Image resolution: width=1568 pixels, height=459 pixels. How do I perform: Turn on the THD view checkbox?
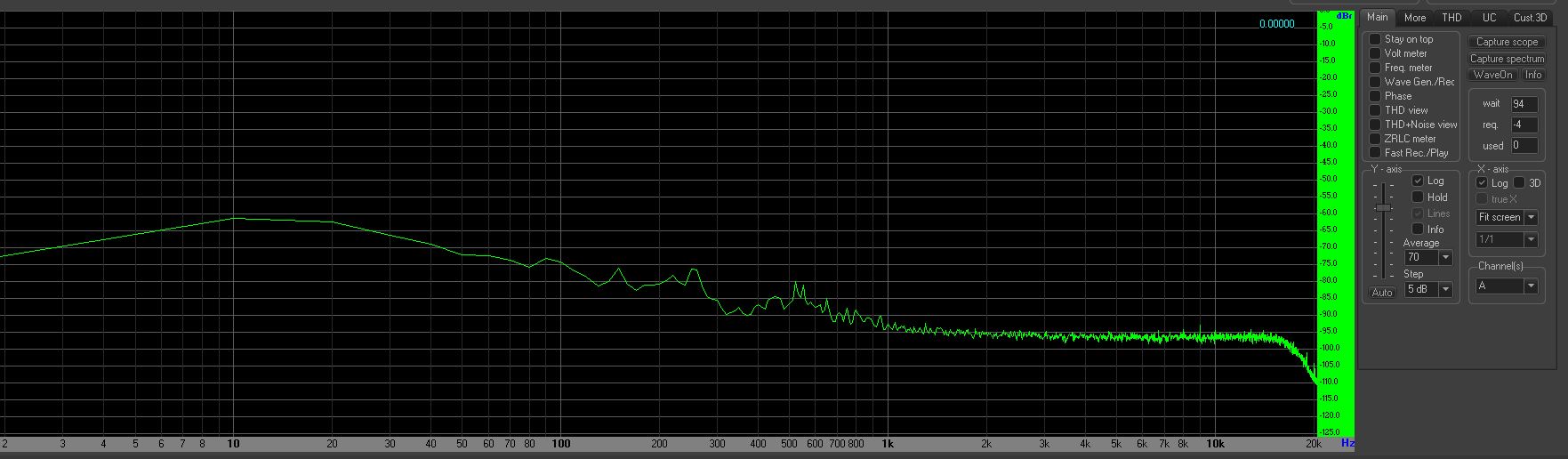1375,110
